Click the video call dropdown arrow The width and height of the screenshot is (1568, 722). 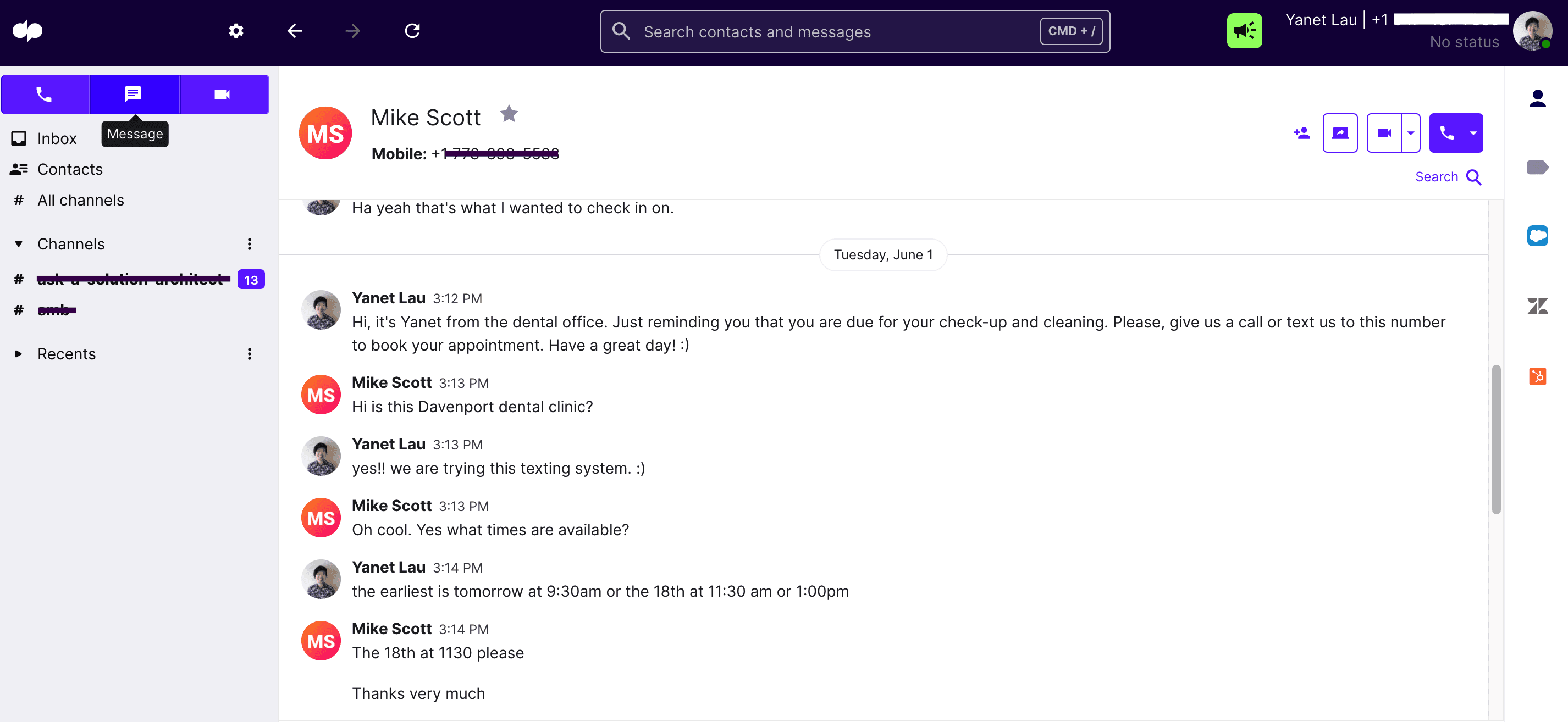(x=1411, y=132)
